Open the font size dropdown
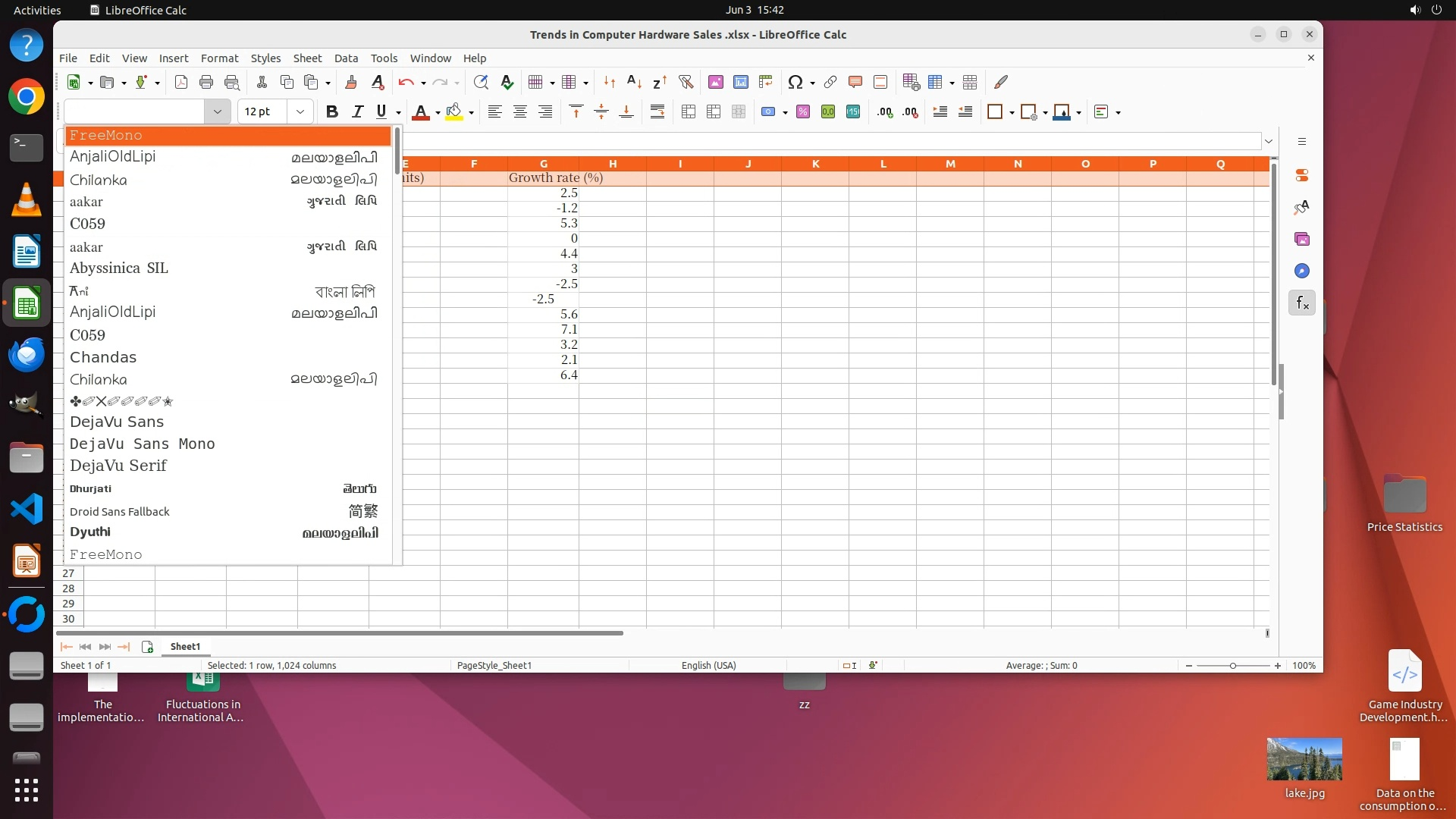The width and height of the screenshot is (1456, 819). pos(300,112)
